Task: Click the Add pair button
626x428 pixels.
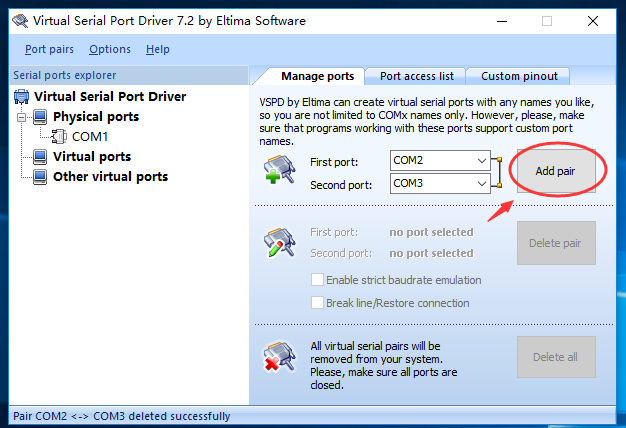Action: (556, 171)
